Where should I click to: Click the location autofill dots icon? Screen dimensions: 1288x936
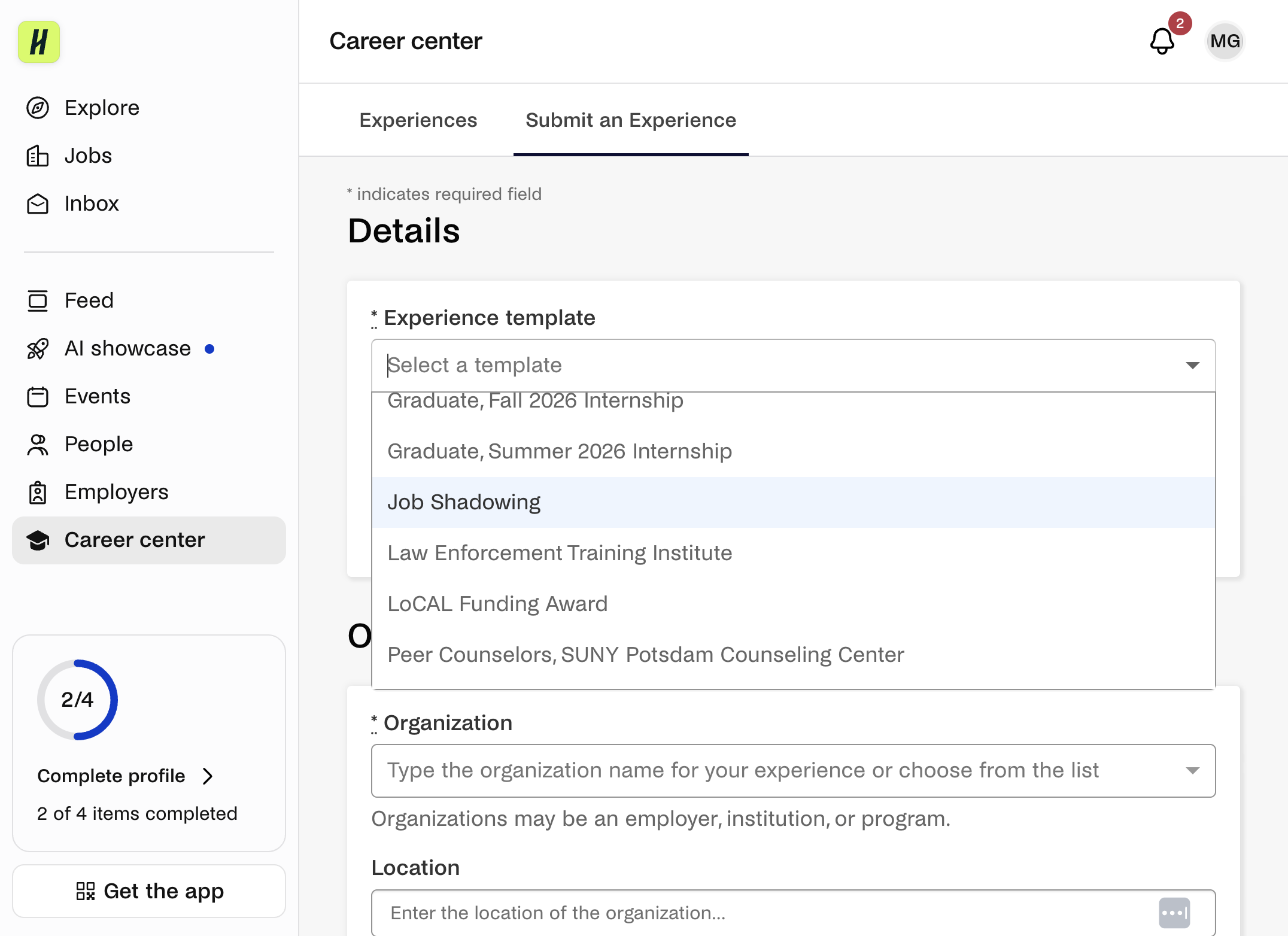(x=1174, y=913)
